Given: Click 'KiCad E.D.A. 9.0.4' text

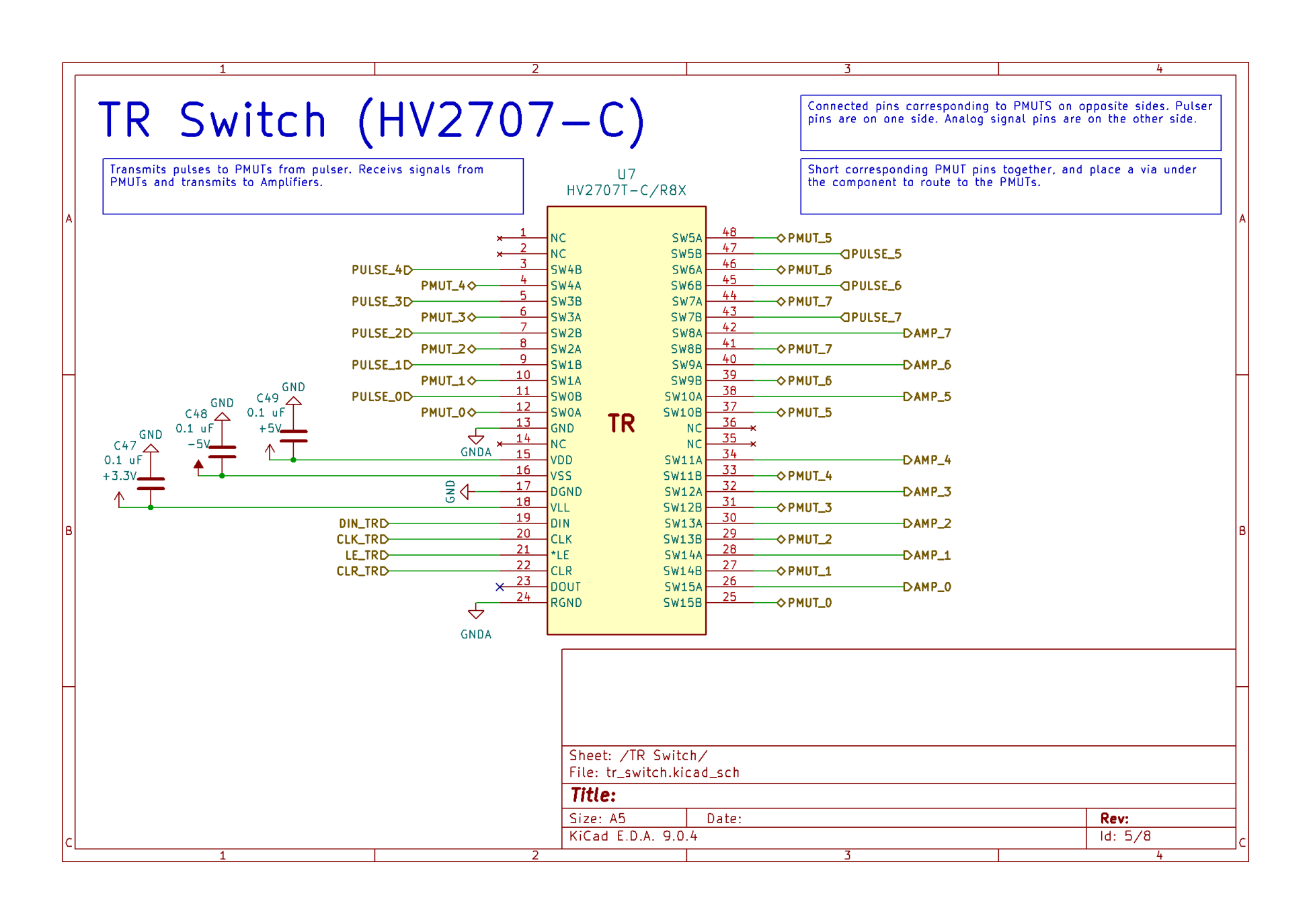Looking at the screenshot, I should coord(633,837).
